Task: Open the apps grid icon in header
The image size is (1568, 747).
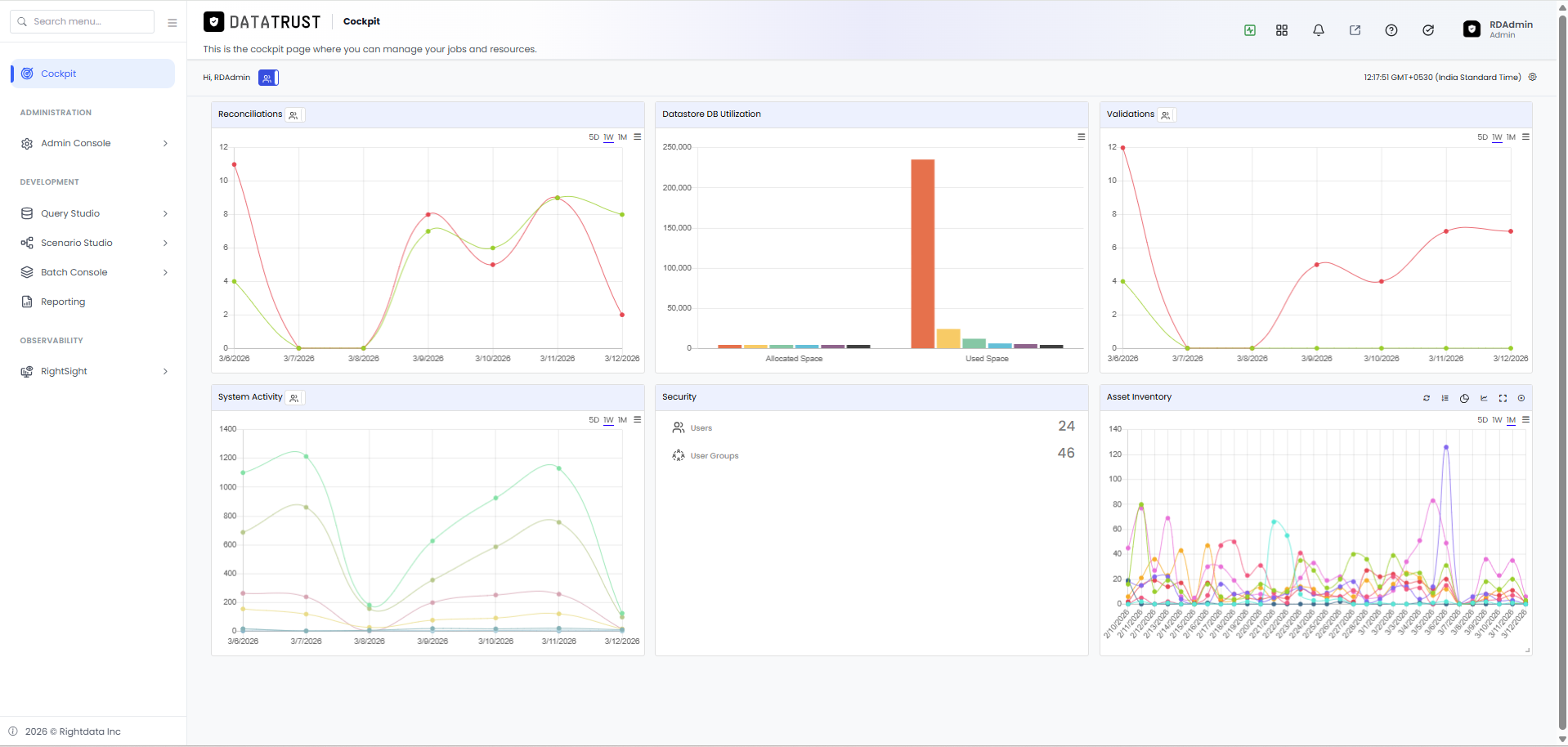Action: pos(1281,30)
